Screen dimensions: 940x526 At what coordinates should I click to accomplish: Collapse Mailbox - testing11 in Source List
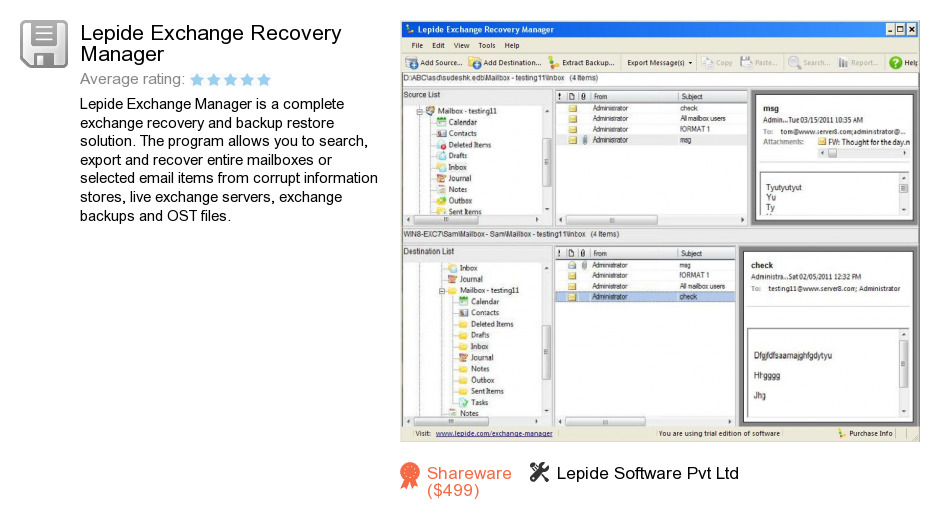[x=419, y=111]
